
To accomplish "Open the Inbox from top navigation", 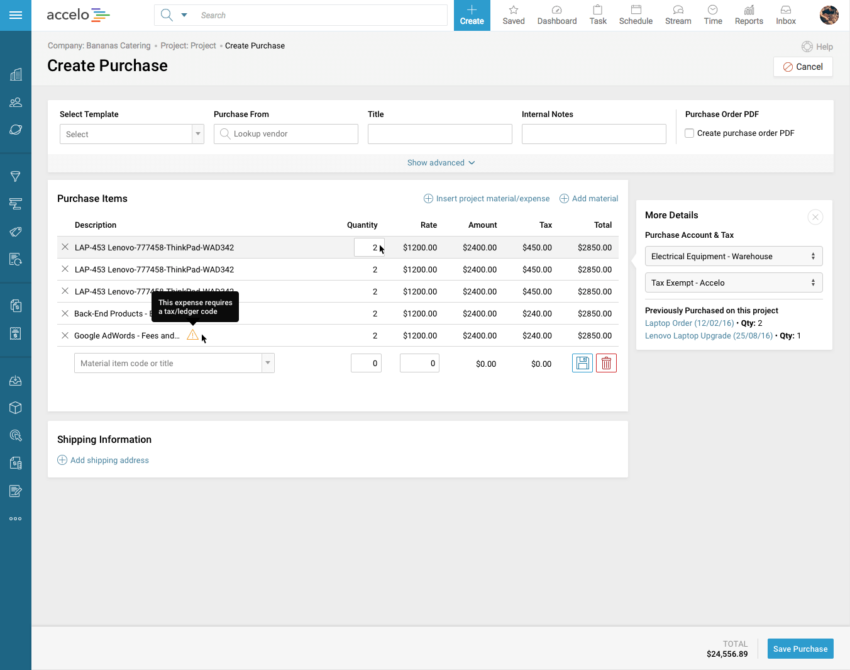I will 786,15.
